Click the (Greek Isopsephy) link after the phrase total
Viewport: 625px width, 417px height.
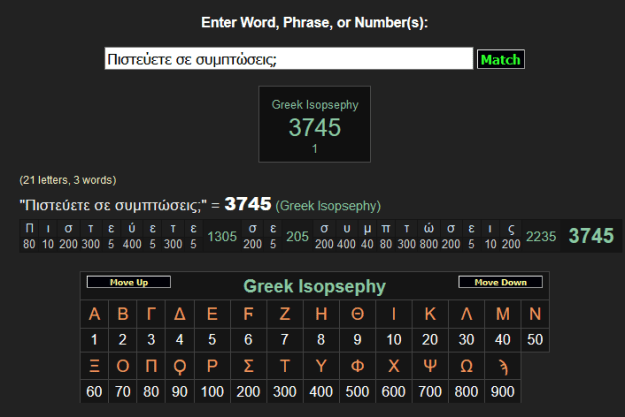point(328,206)
